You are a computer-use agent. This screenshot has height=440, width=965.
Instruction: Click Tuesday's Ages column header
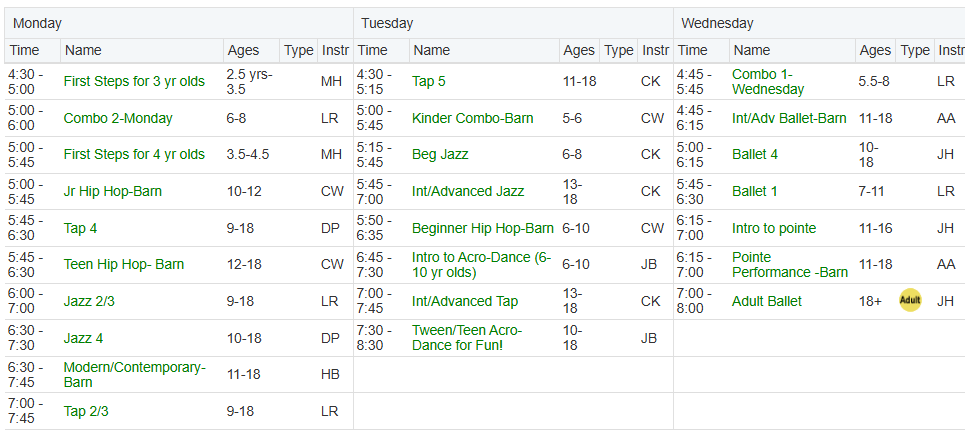[580, 50]
